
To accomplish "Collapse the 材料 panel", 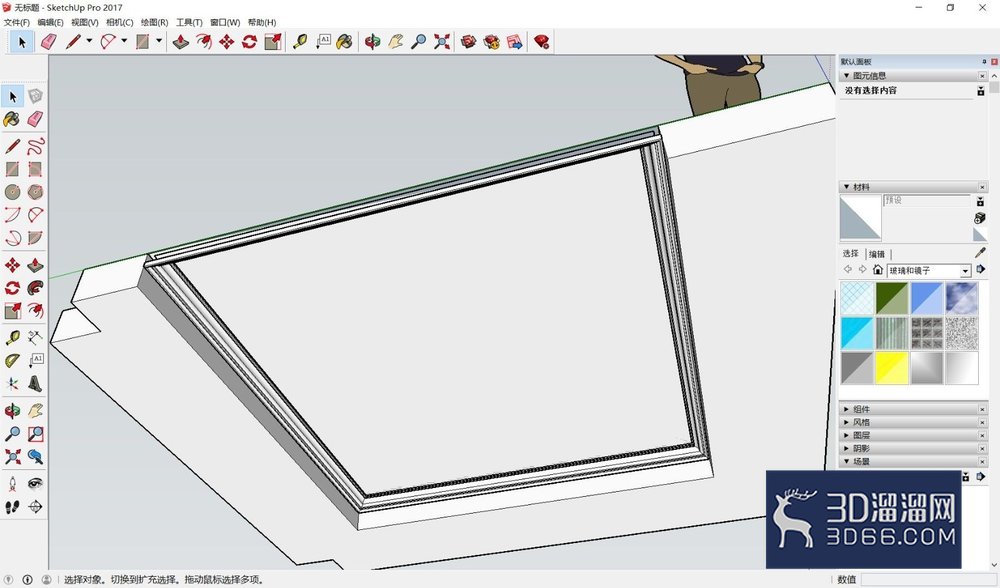I will [846, 187].
